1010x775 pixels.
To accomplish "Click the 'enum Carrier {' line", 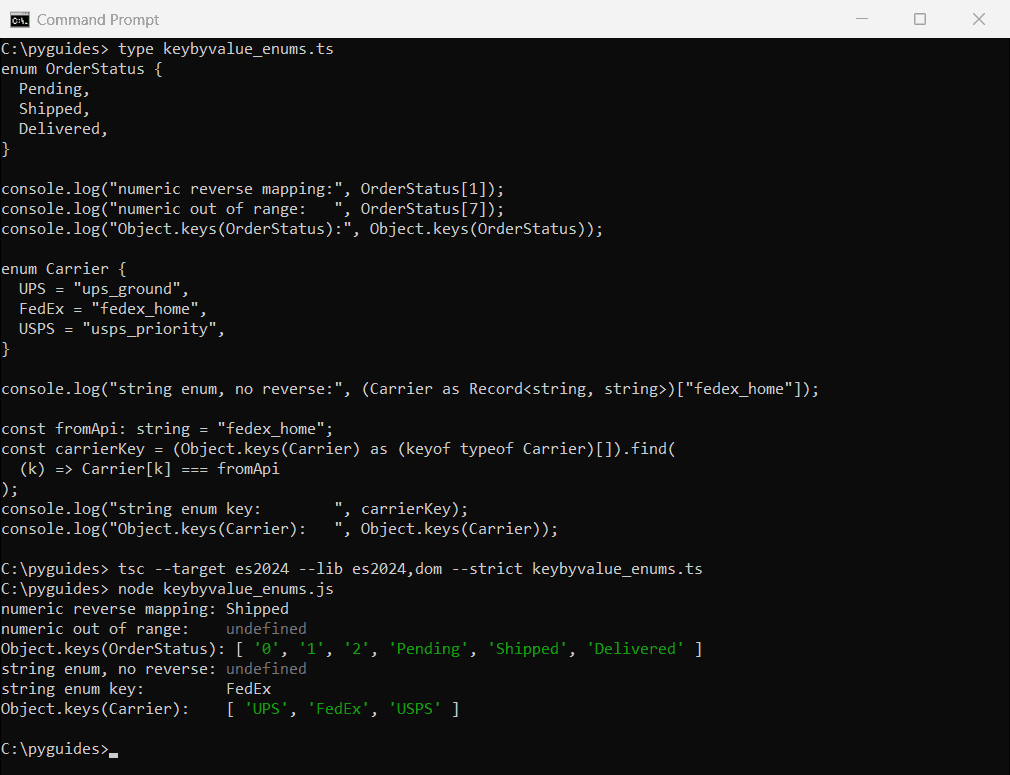I will [x=64, y=269].
